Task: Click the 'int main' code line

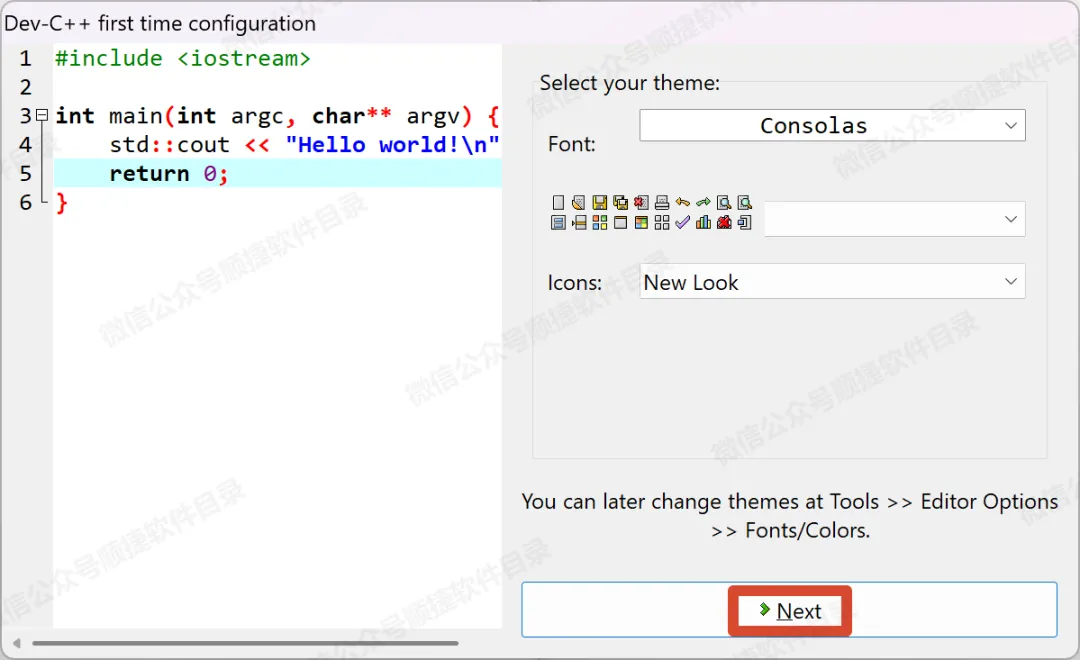Action: [278, 116]
